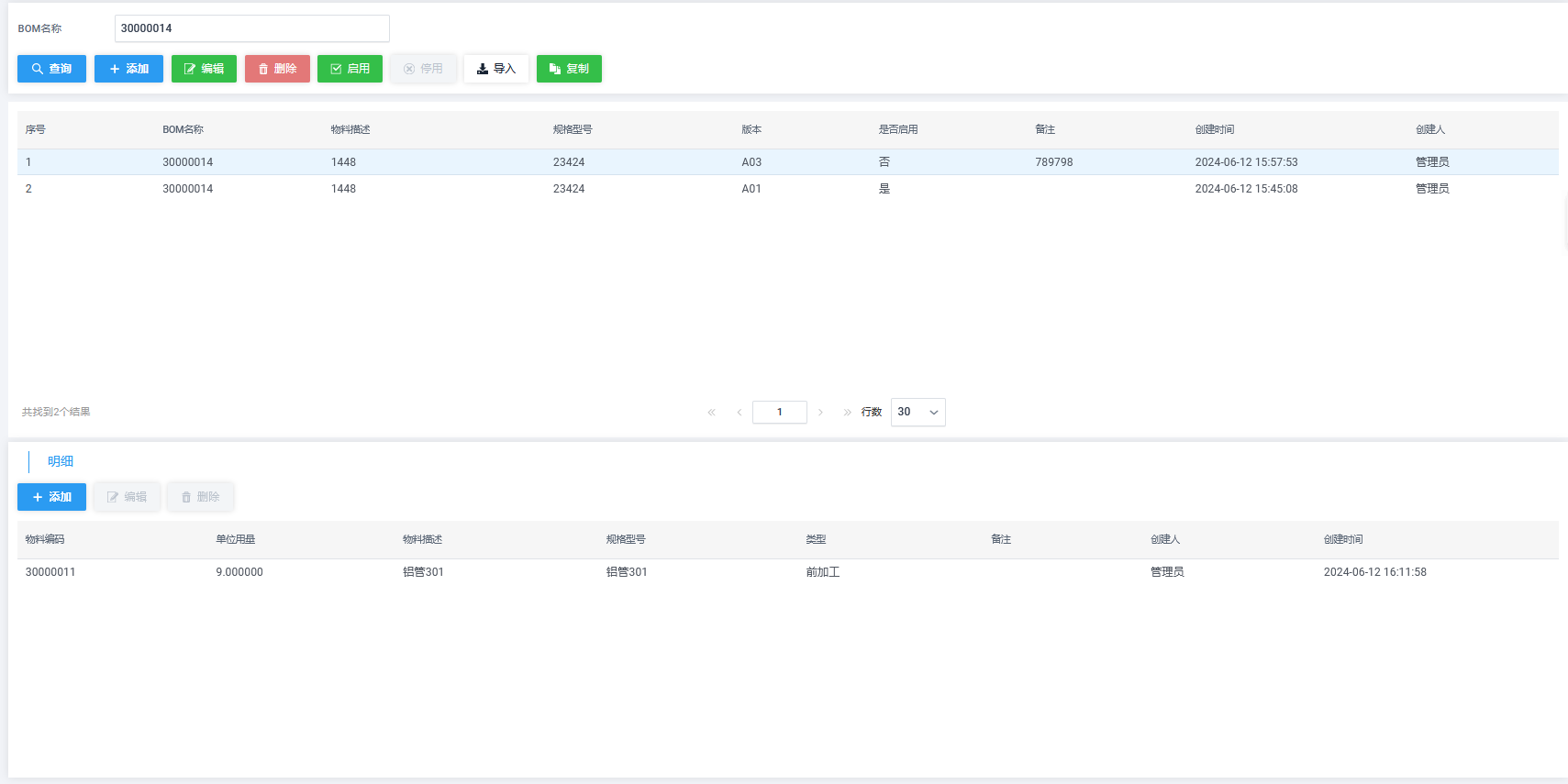
Task: Click the page number input box
Action: click(779, 413)
